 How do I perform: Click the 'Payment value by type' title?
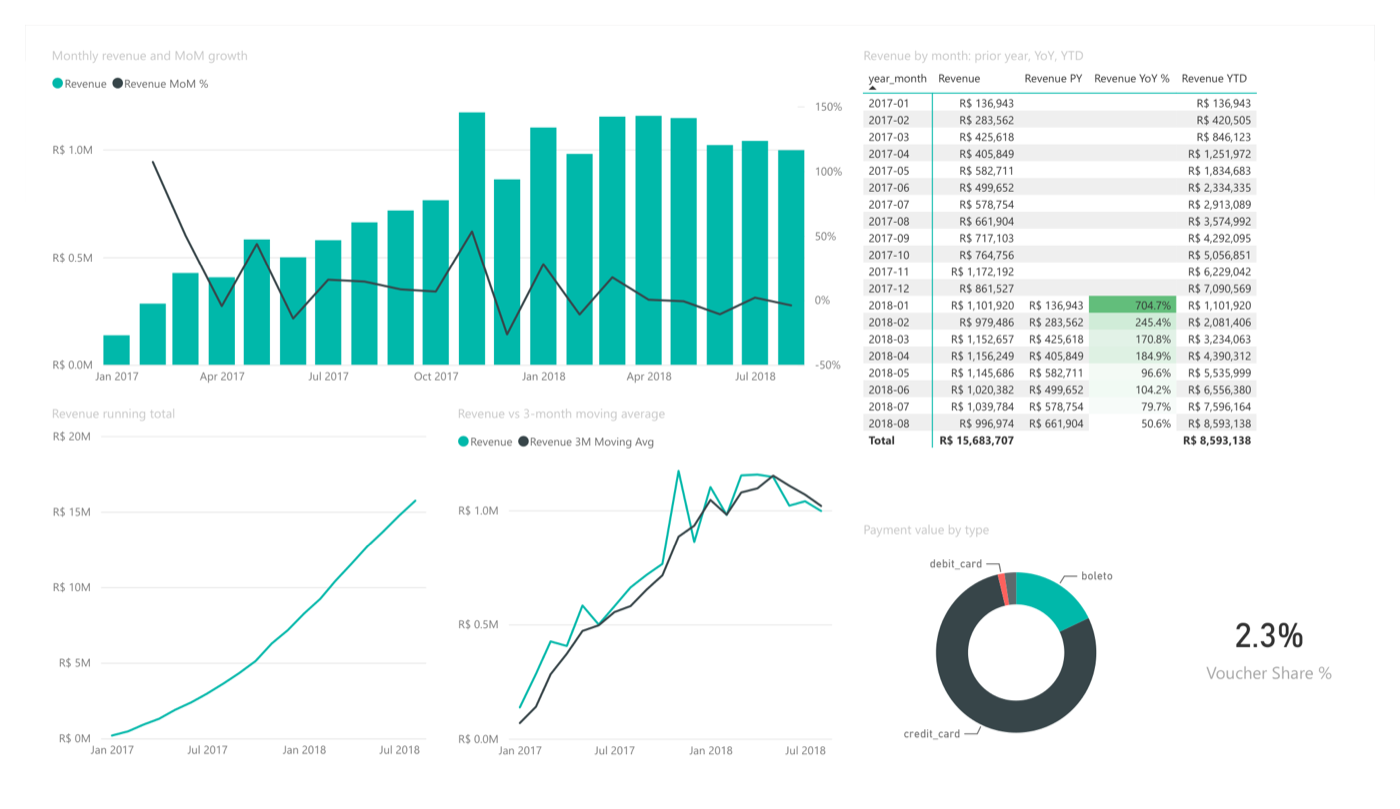926,530
